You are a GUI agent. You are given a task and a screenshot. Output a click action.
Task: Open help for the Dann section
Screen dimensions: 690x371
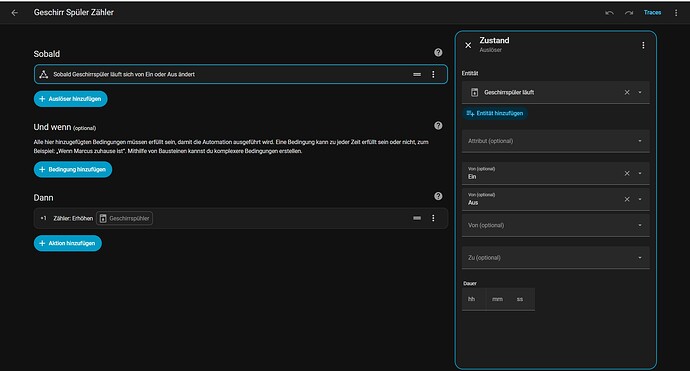[x=438, y=196]
